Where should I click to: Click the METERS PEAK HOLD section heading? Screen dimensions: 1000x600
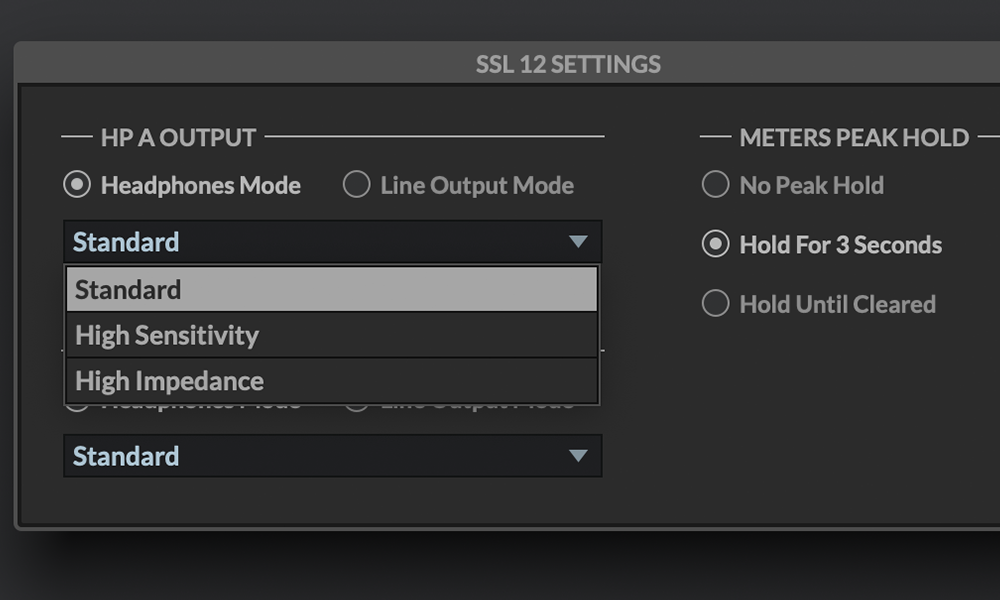[x=854, y=137]
